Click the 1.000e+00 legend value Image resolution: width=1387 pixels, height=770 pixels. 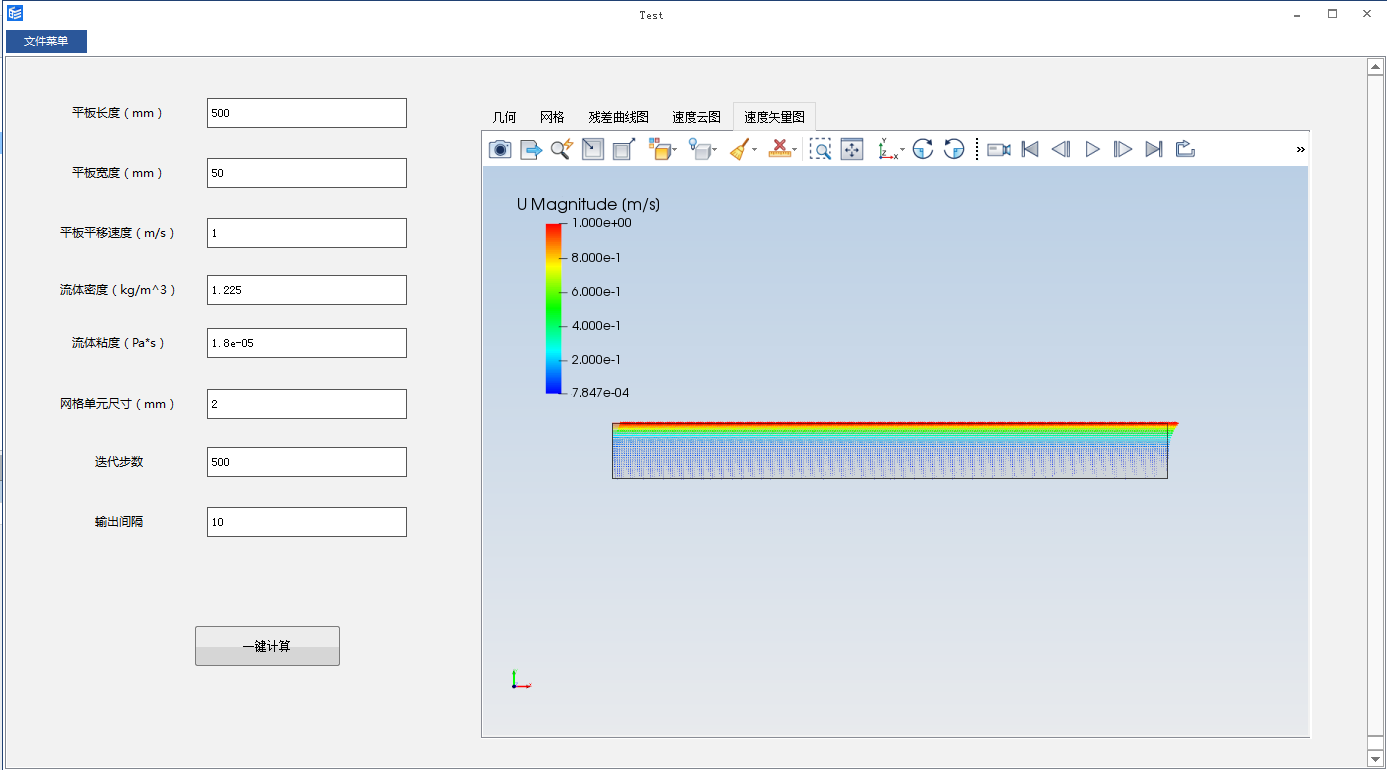601,223
